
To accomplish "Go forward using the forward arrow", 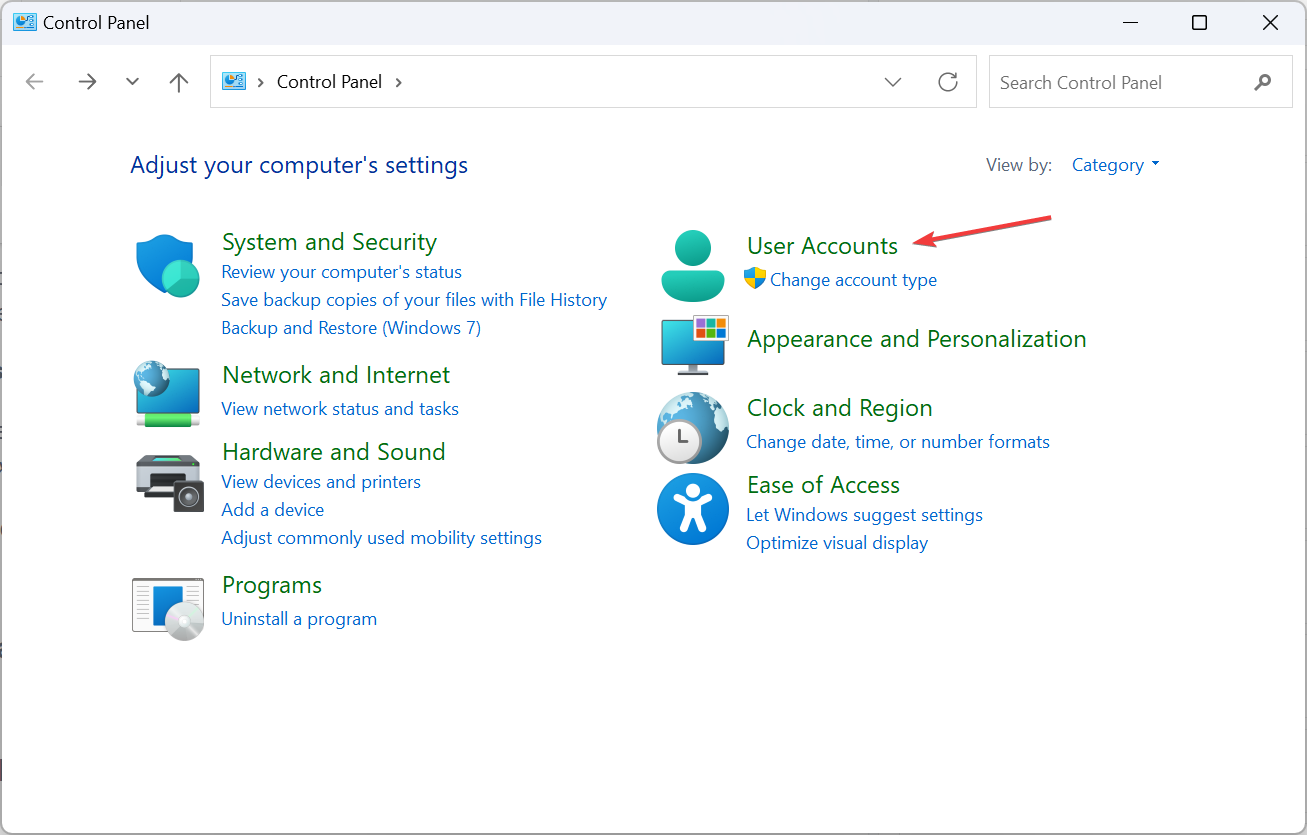I will (87, 82).
